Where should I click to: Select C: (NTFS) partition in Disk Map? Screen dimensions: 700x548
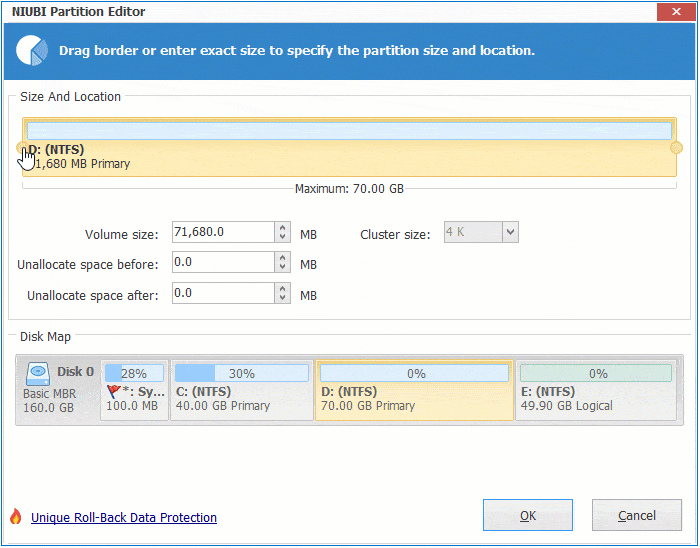pos(240,390)
